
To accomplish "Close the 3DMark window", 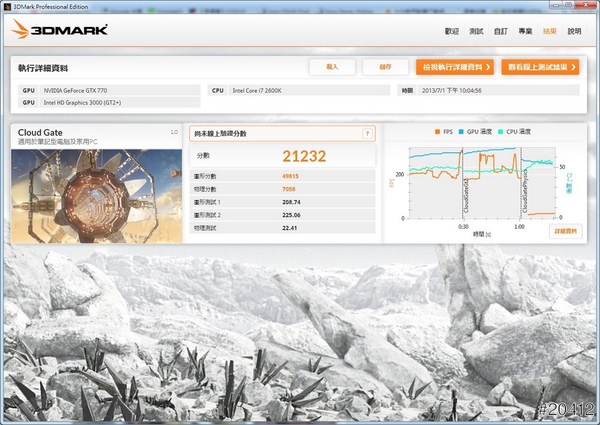I will 588,5.
